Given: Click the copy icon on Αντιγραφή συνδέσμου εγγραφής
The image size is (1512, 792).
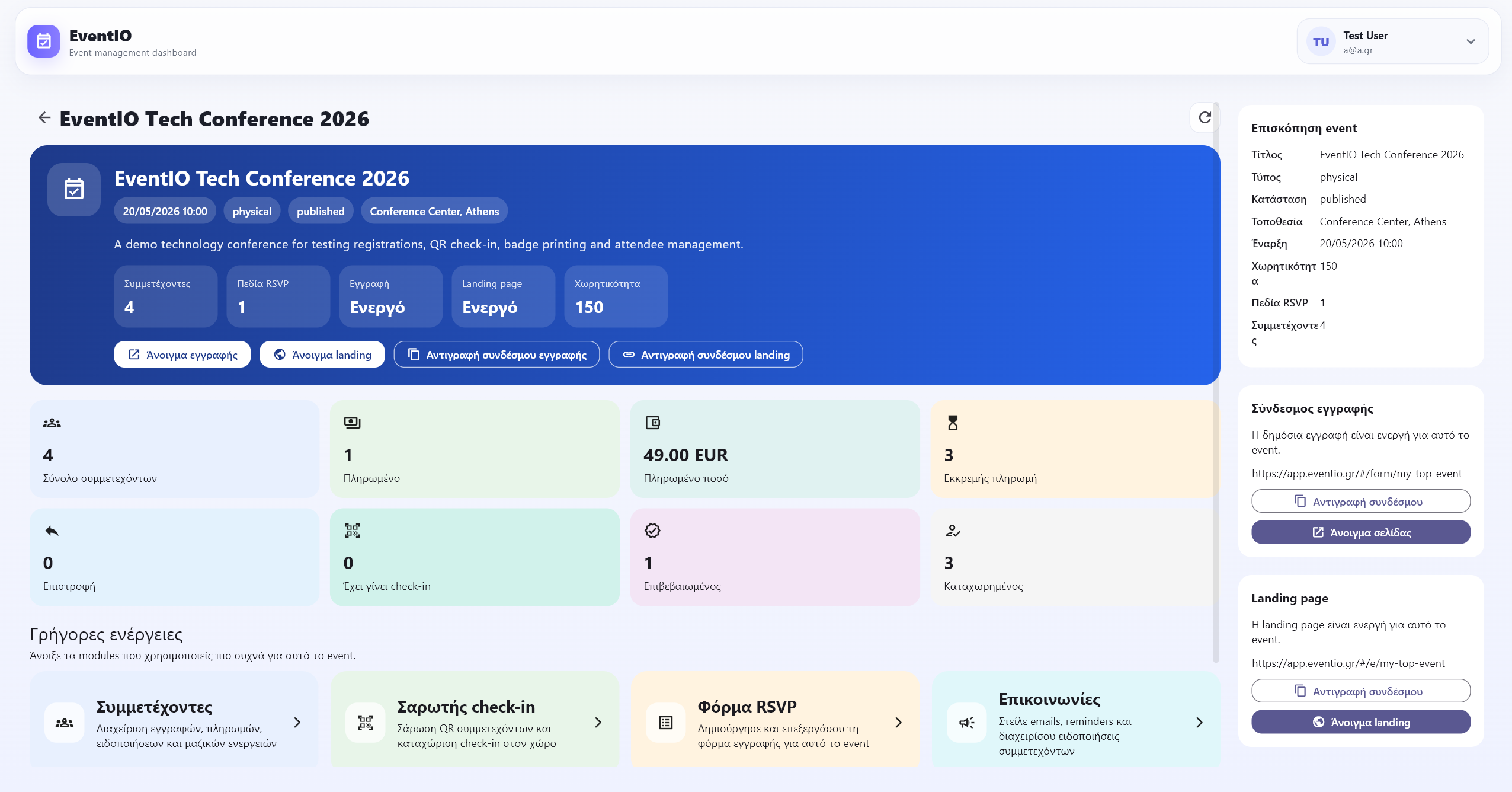Looking at the screenshot, I should pyautogui.click(x=414, y=355).
